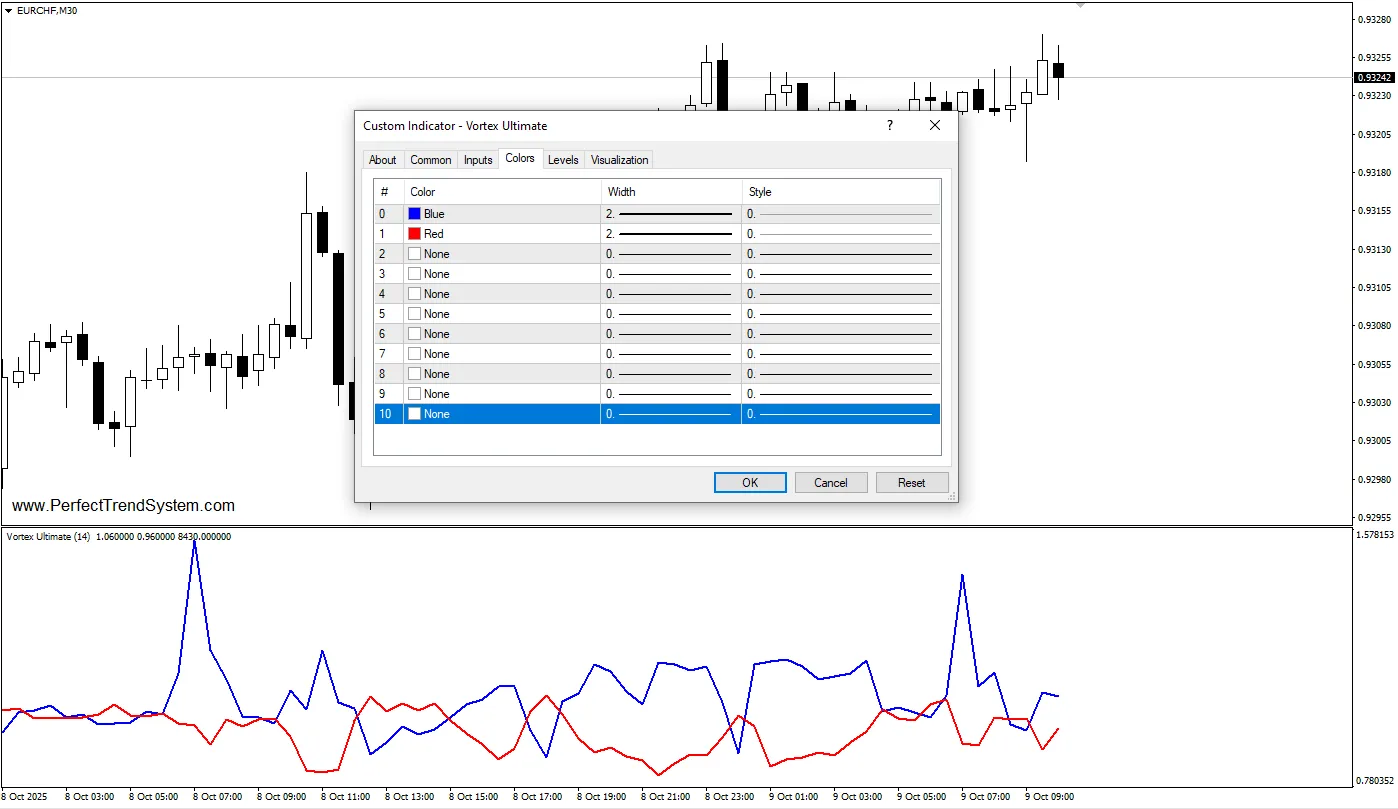Click the empty color swatch in row 2
1398x809 pixels.
[414, 254]
